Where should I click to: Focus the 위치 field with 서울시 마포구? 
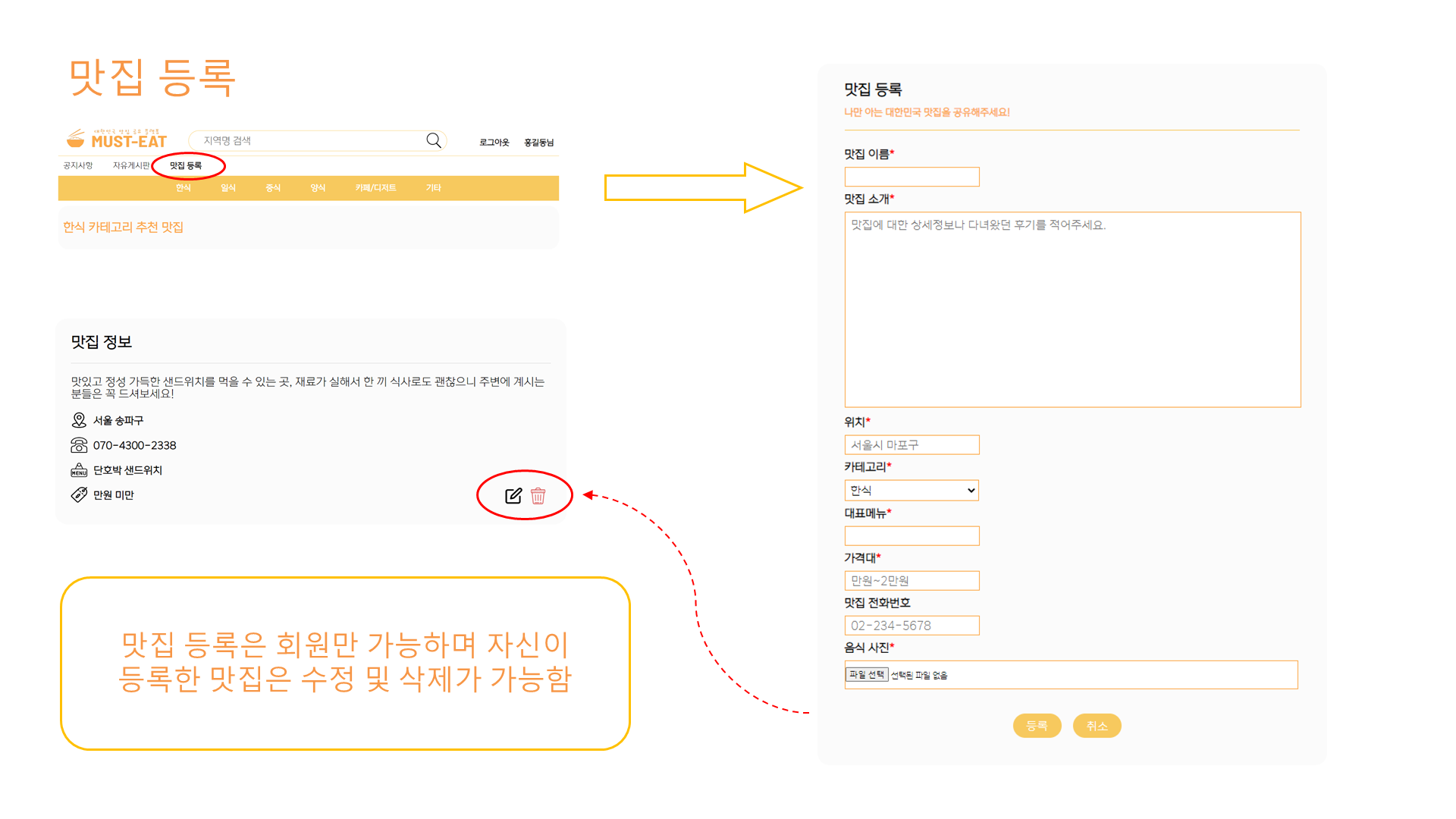[912, 445]
